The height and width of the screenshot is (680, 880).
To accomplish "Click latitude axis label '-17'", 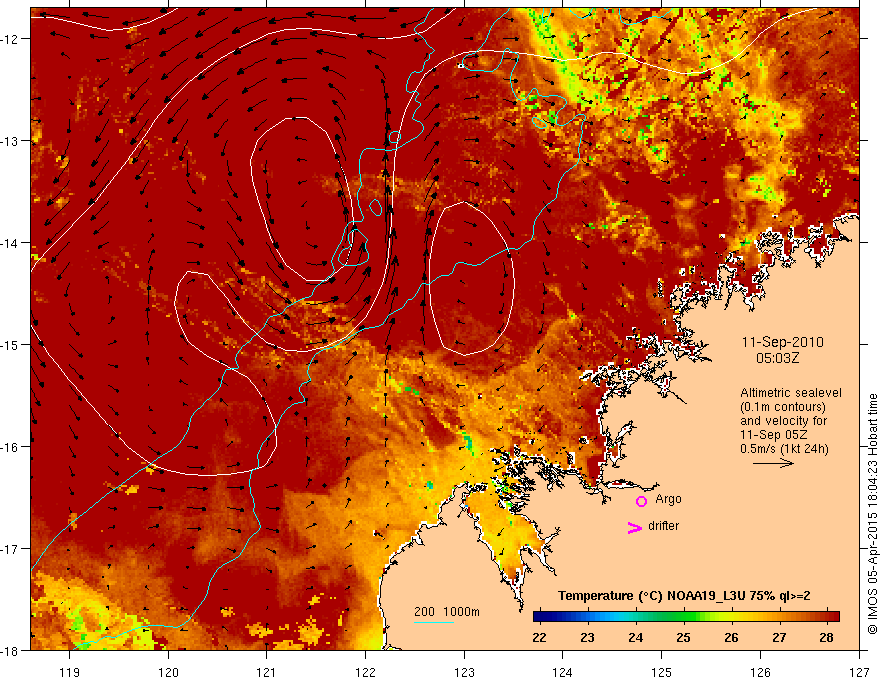I will tap(10, 548).
